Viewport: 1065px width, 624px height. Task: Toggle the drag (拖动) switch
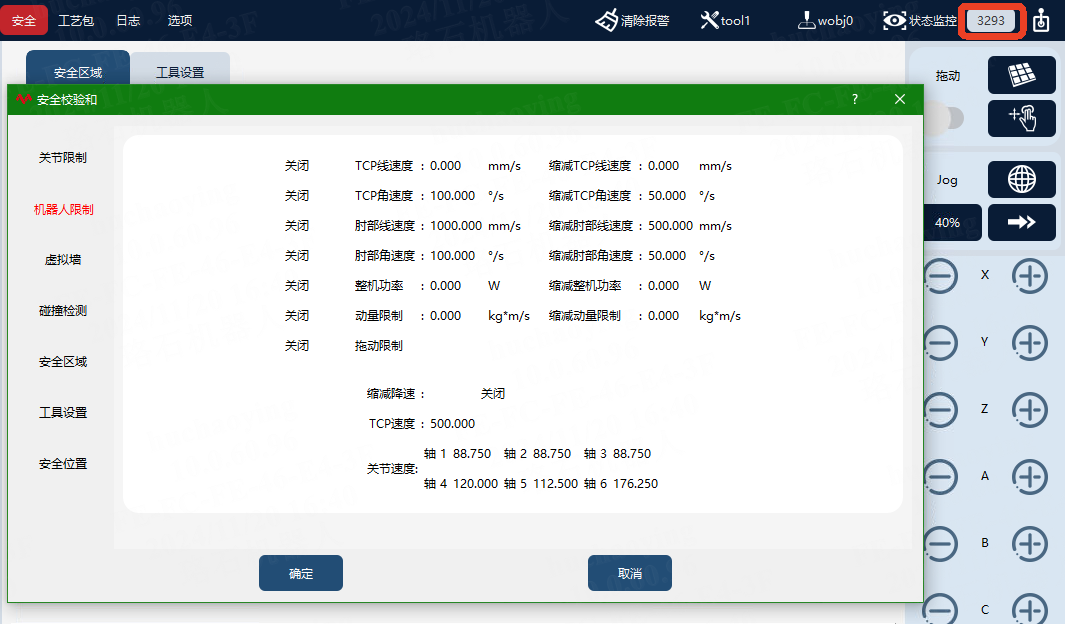(x=944, y=118)
